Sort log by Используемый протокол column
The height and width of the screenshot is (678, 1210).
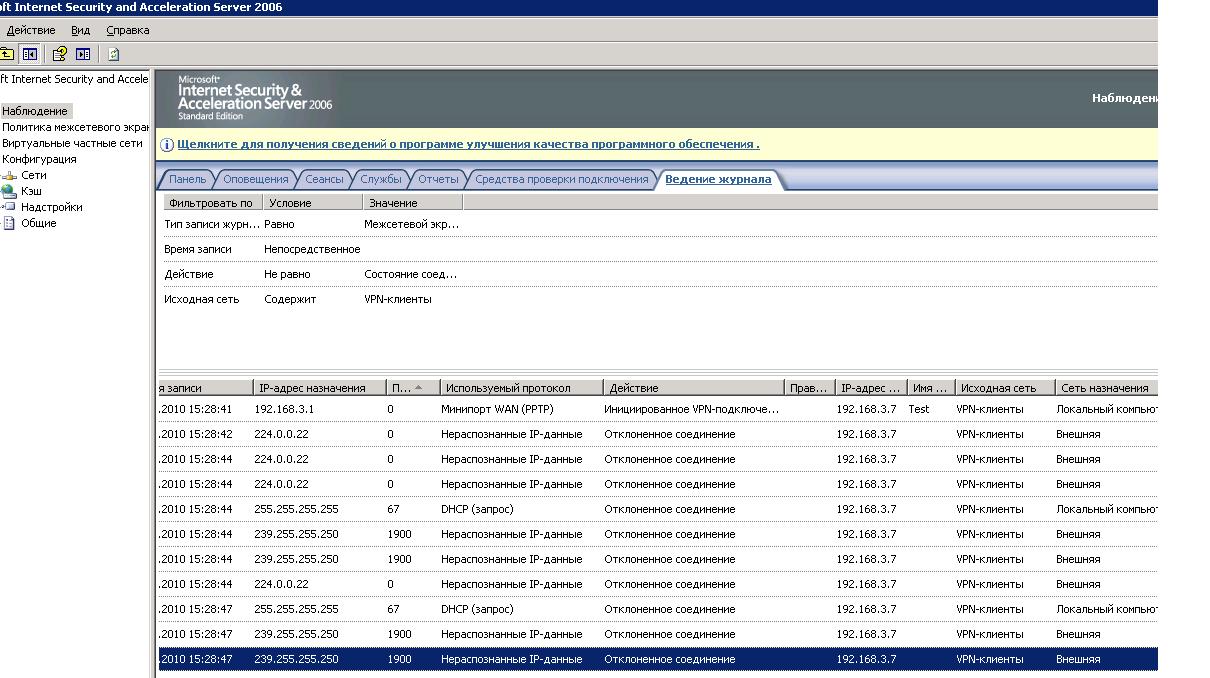[x=521, y=388]
